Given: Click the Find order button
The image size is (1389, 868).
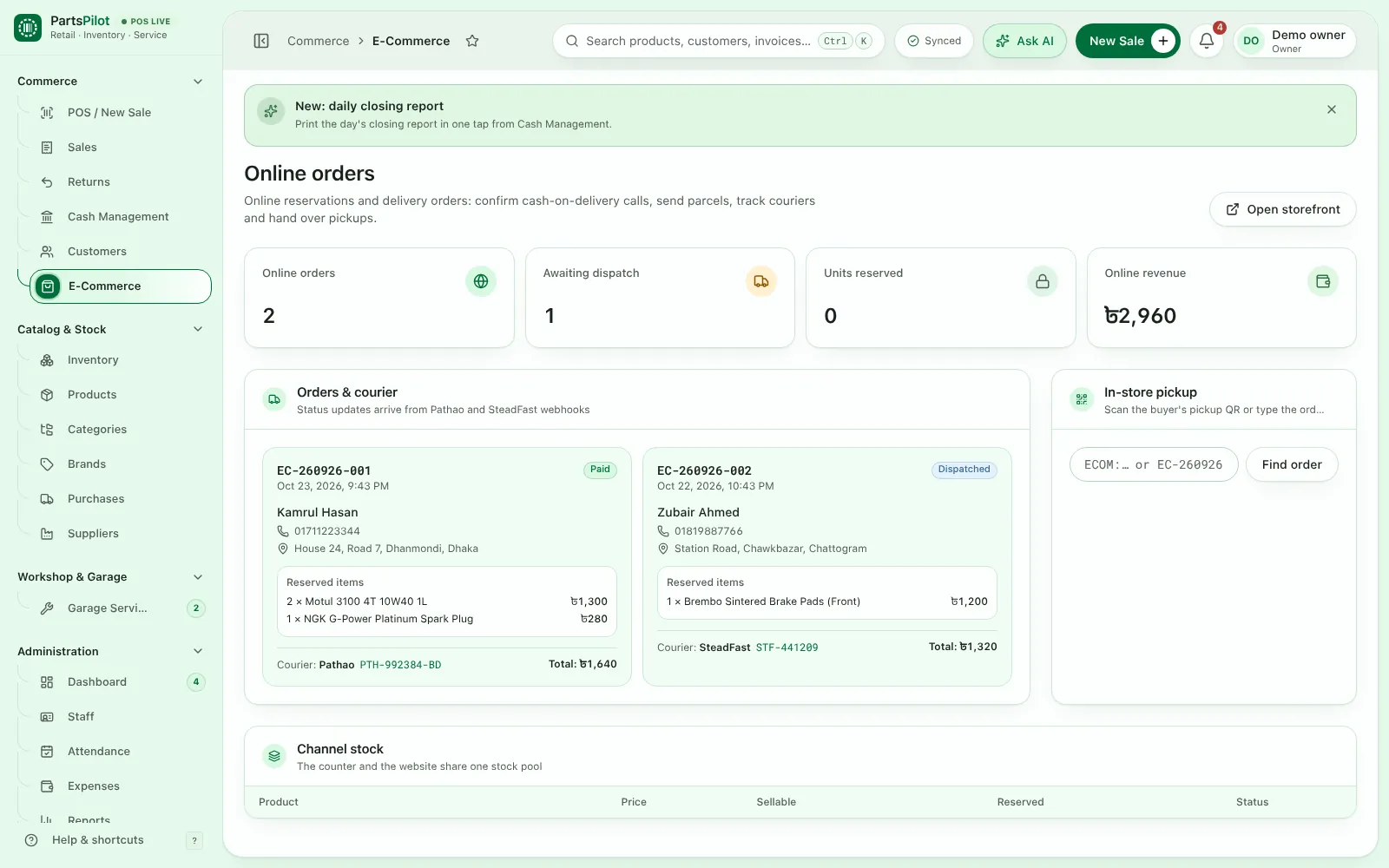Looking at the screenshot, I should coord(1292,464).
